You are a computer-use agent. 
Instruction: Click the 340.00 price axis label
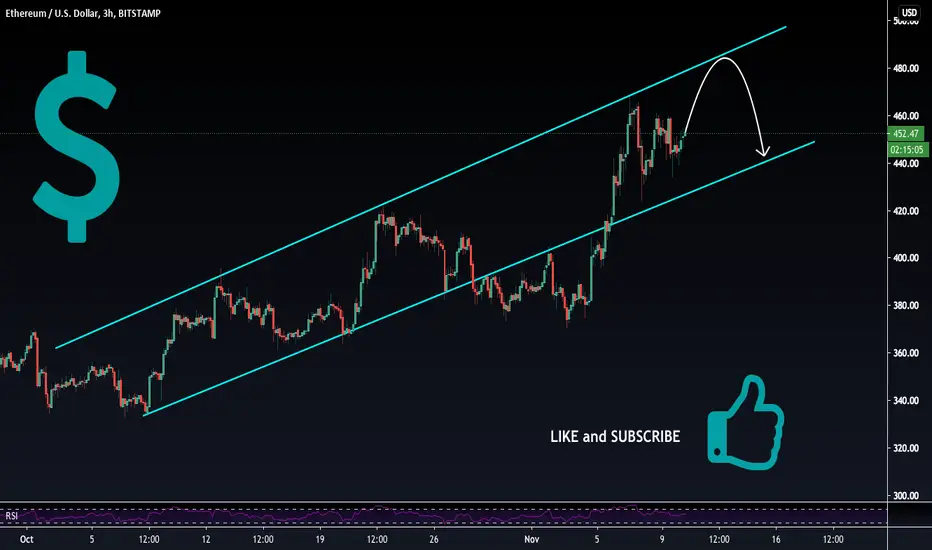(x=906, y=401)
